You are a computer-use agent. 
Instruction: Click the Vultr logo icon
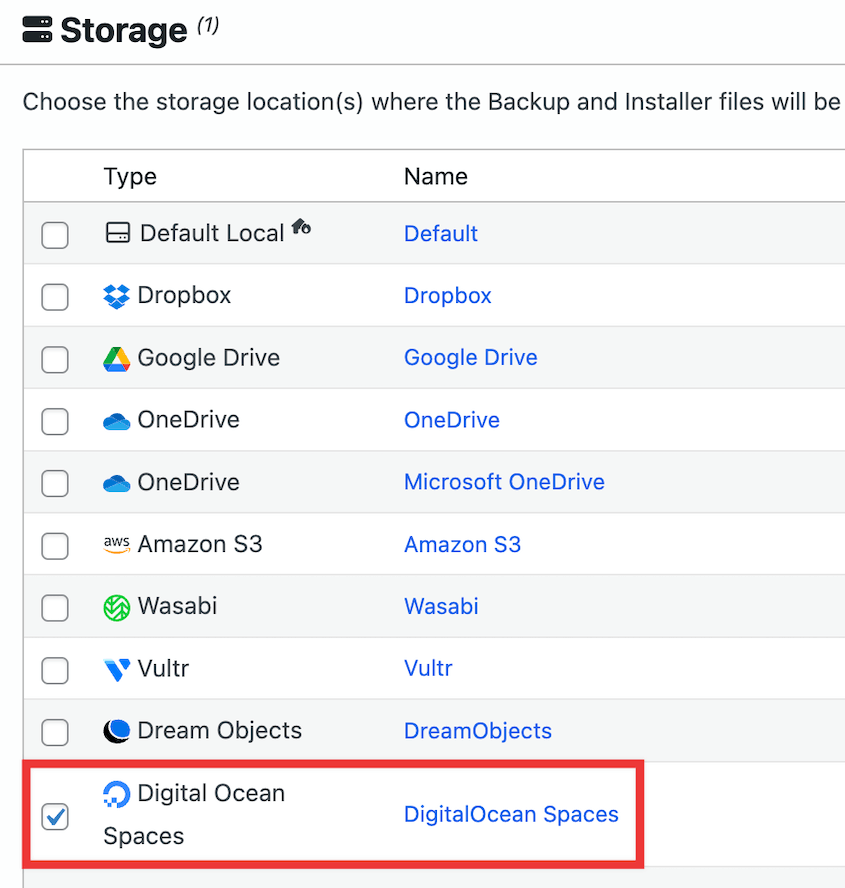tap(118, 669)
